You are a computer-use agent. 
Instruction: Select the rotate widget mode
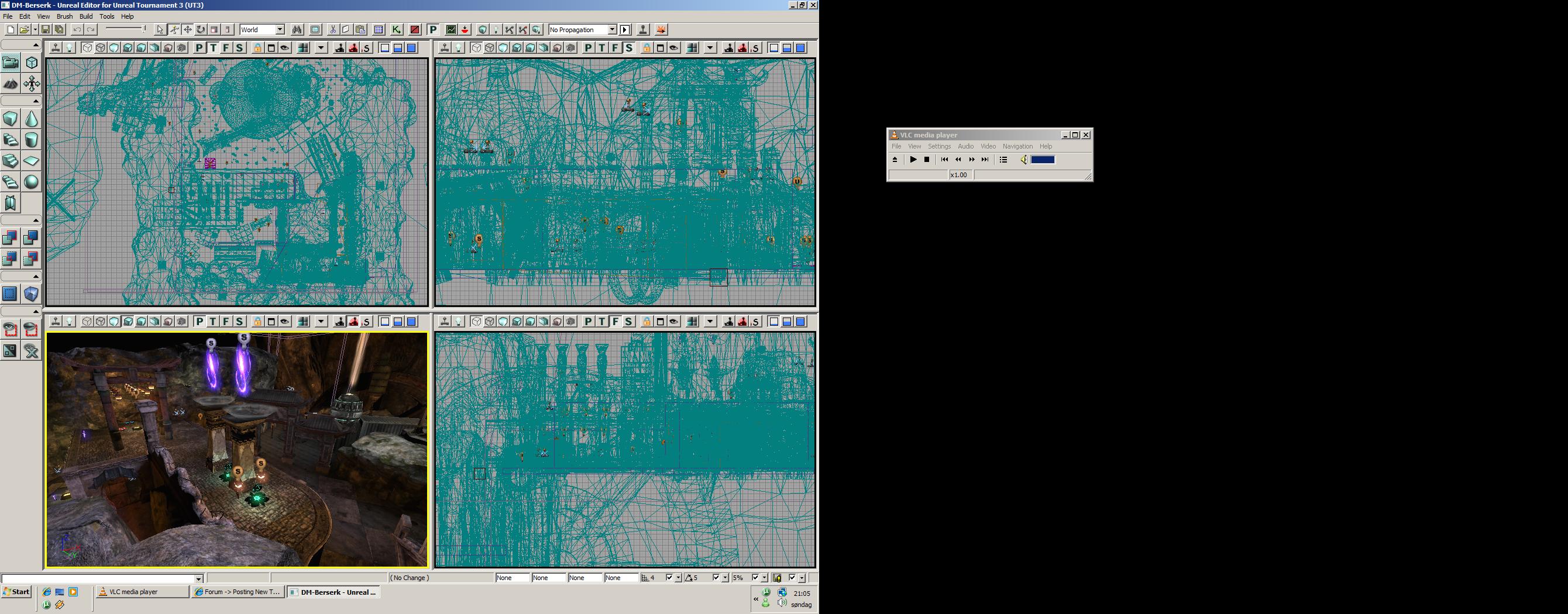(x=201, y=29)
